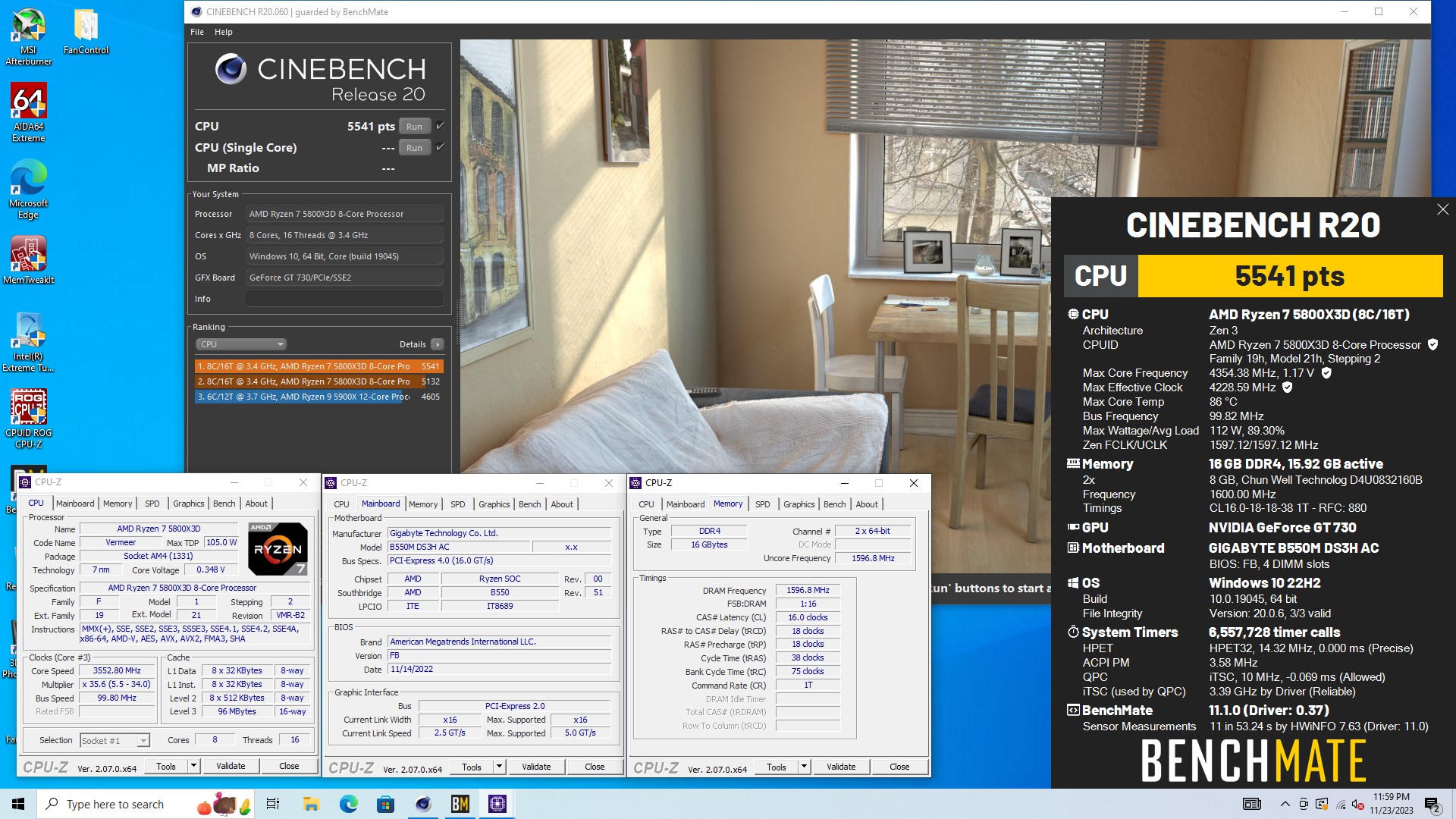Image resolution: width=1456 pixels, height=819 pixels.
Task: Open the MSI Afterburner desktop icon
Action: [x=28, y=36]
